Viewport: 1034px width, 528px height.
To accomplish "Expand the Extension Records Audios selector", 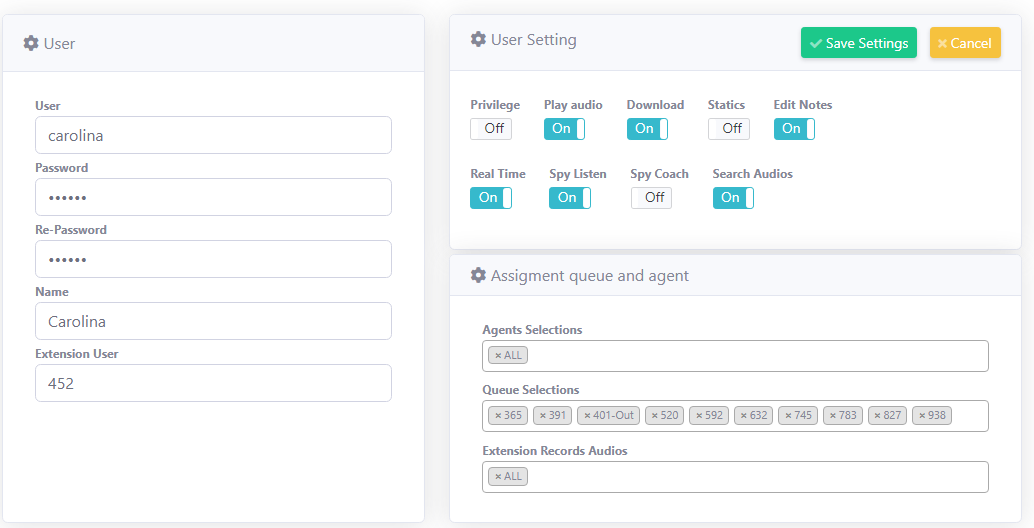I will click(x=750, y=476).
